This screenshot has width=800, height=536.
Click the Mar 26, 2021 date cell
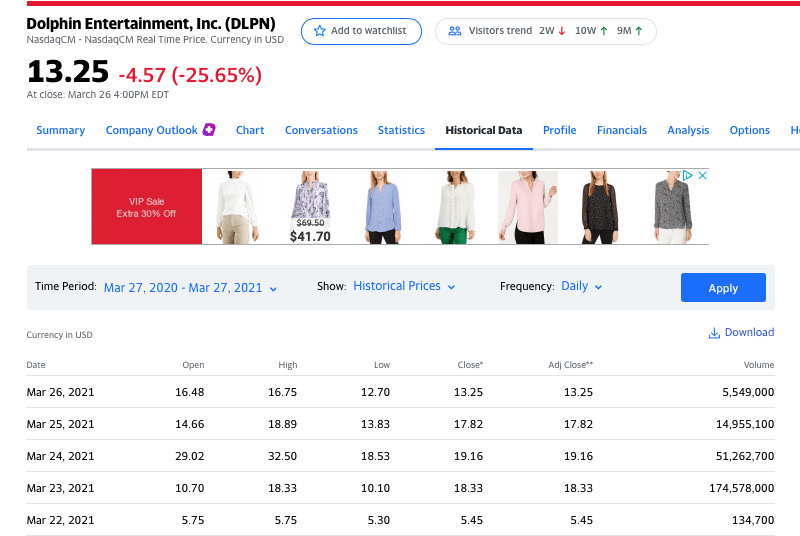click(60, 392)
